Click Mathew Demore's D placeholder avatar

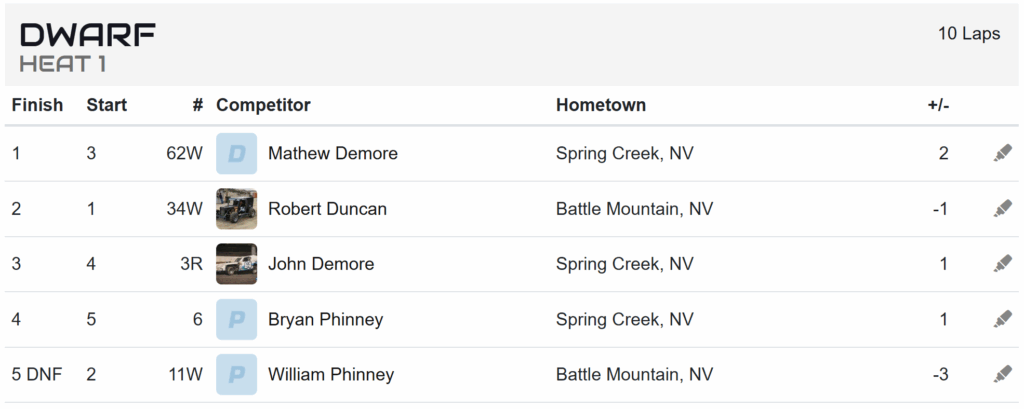(x=236, y=154)
